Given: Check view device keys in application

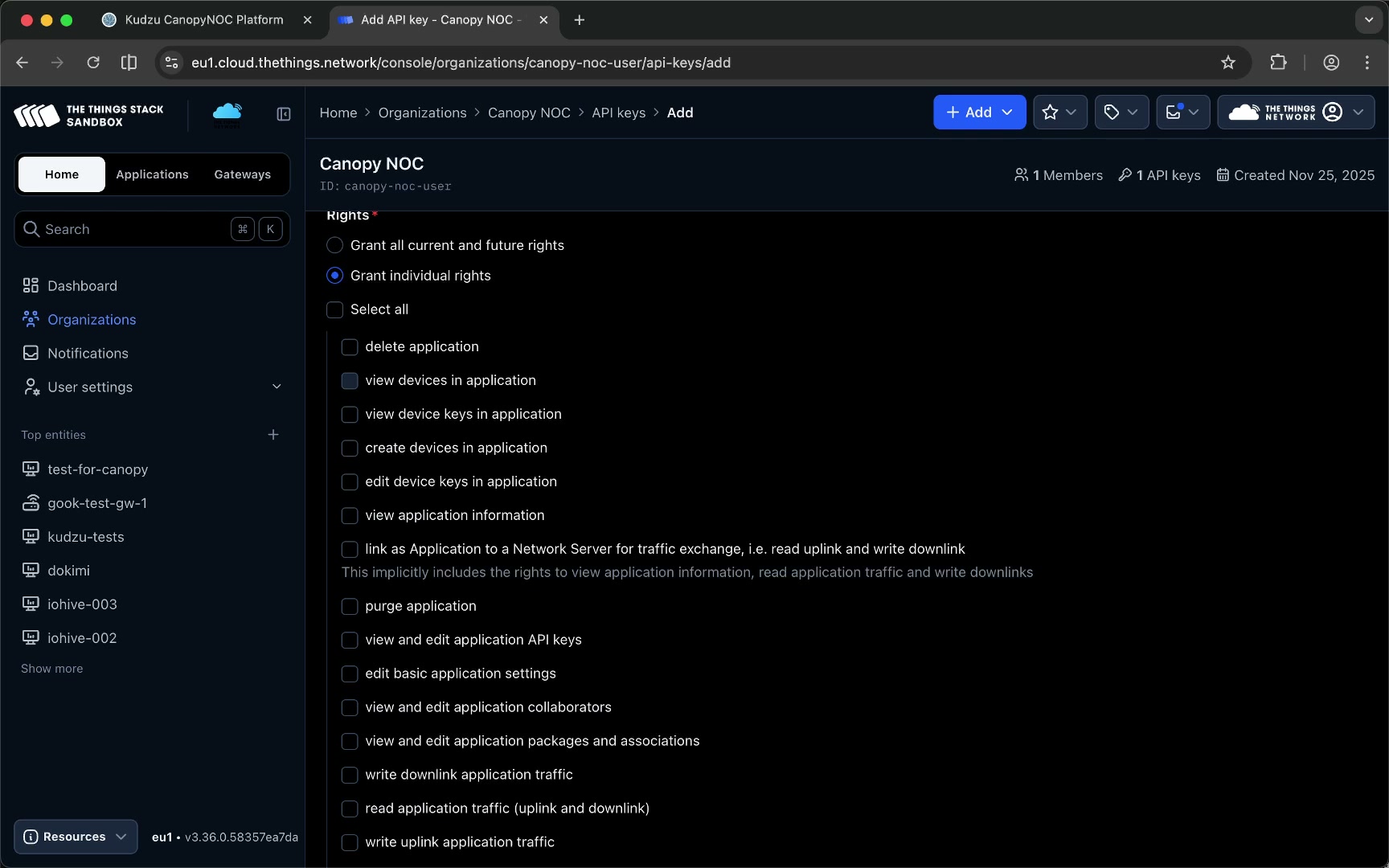Looking at the screenshot, I should point(350,414).
